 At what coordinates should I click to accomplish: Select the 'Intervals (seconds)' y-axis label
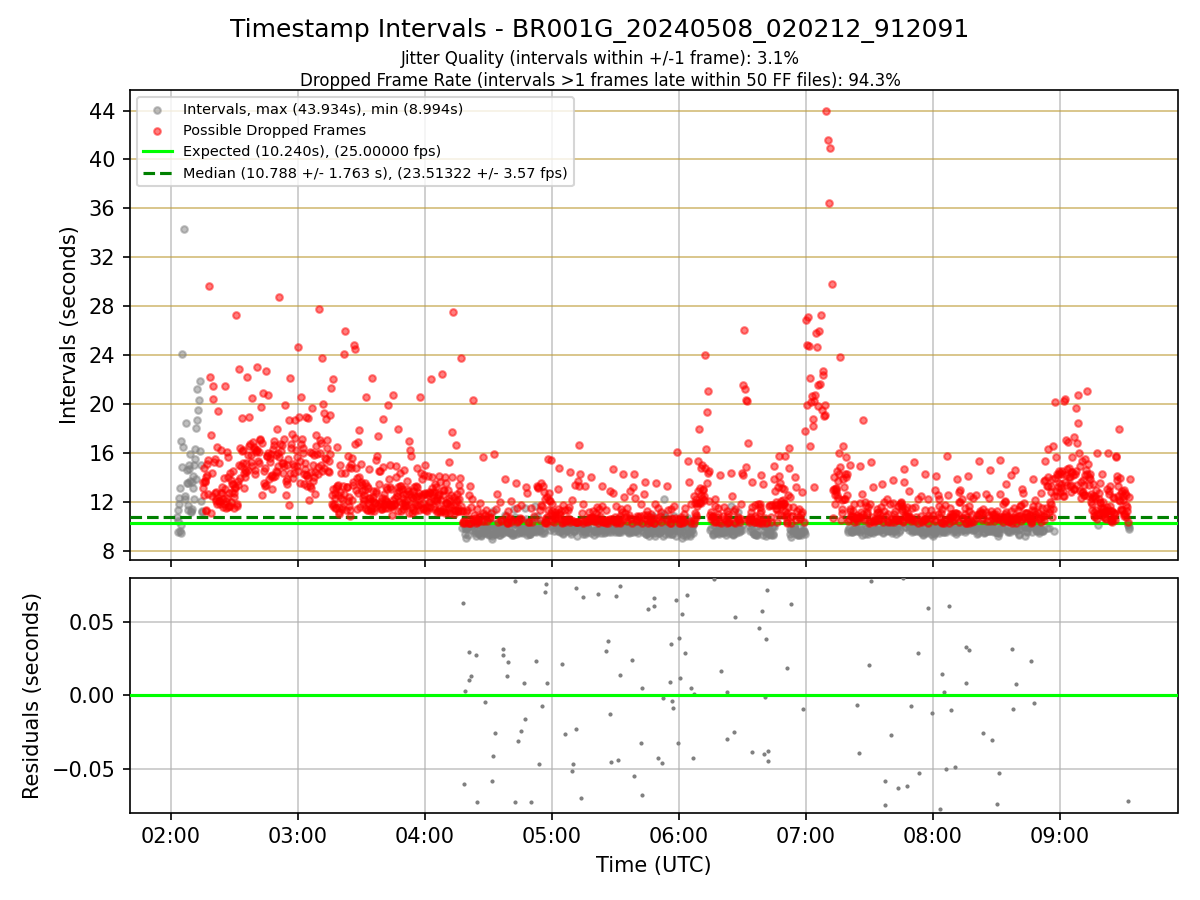[68, 325]
